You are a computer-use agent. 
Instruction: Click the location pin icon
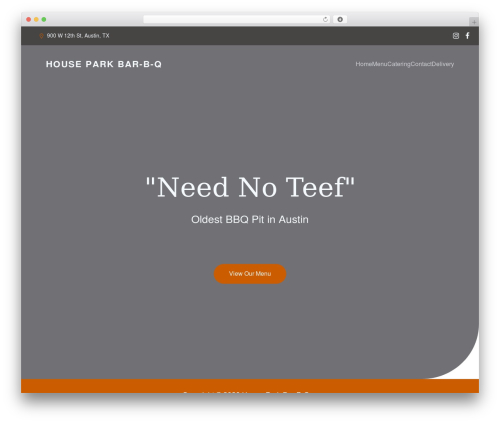[41, 36]
